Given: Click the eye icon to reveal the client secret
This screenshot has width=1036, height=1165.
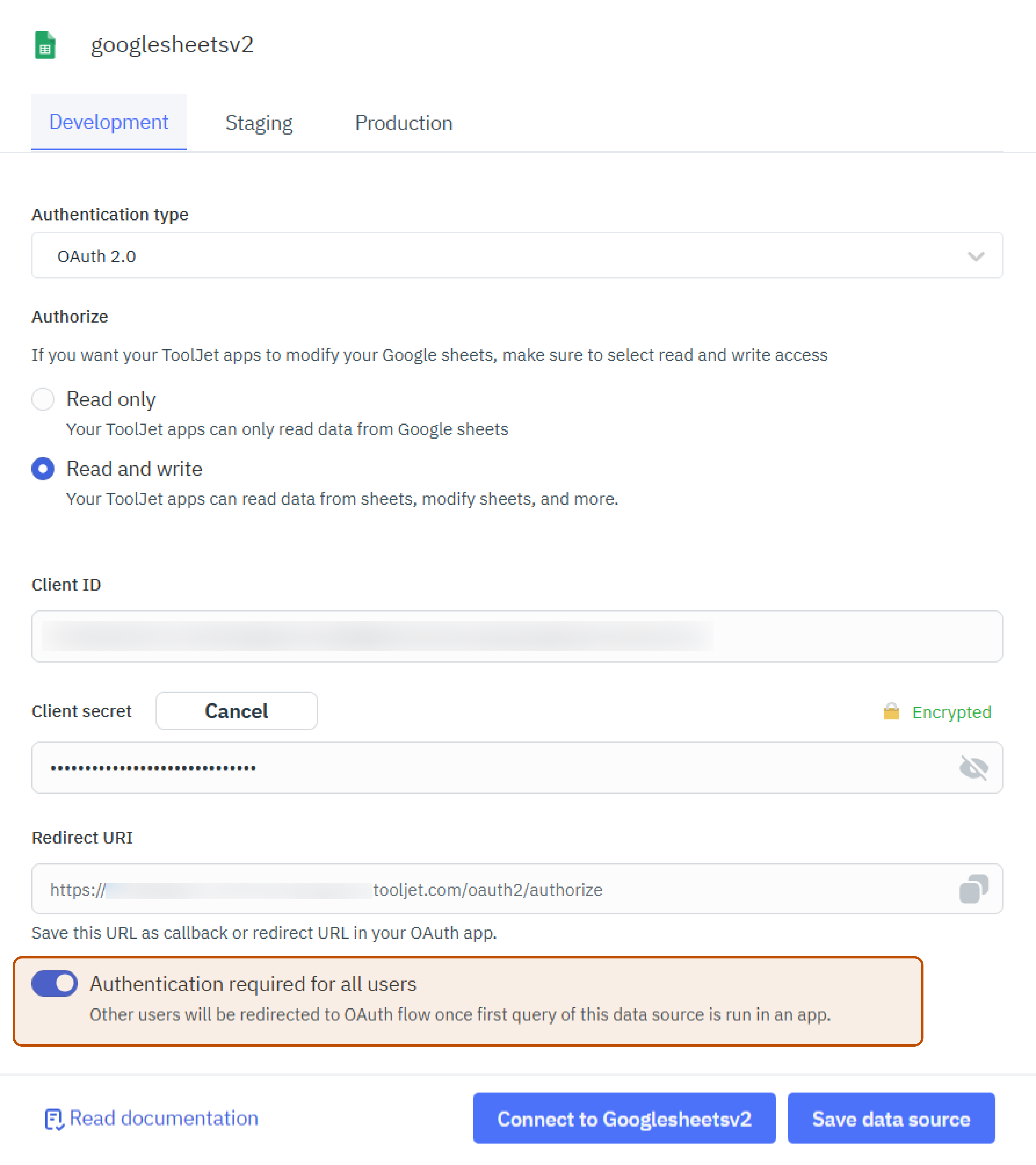Looking at the screenshot, I should click(x=975, y=768).
